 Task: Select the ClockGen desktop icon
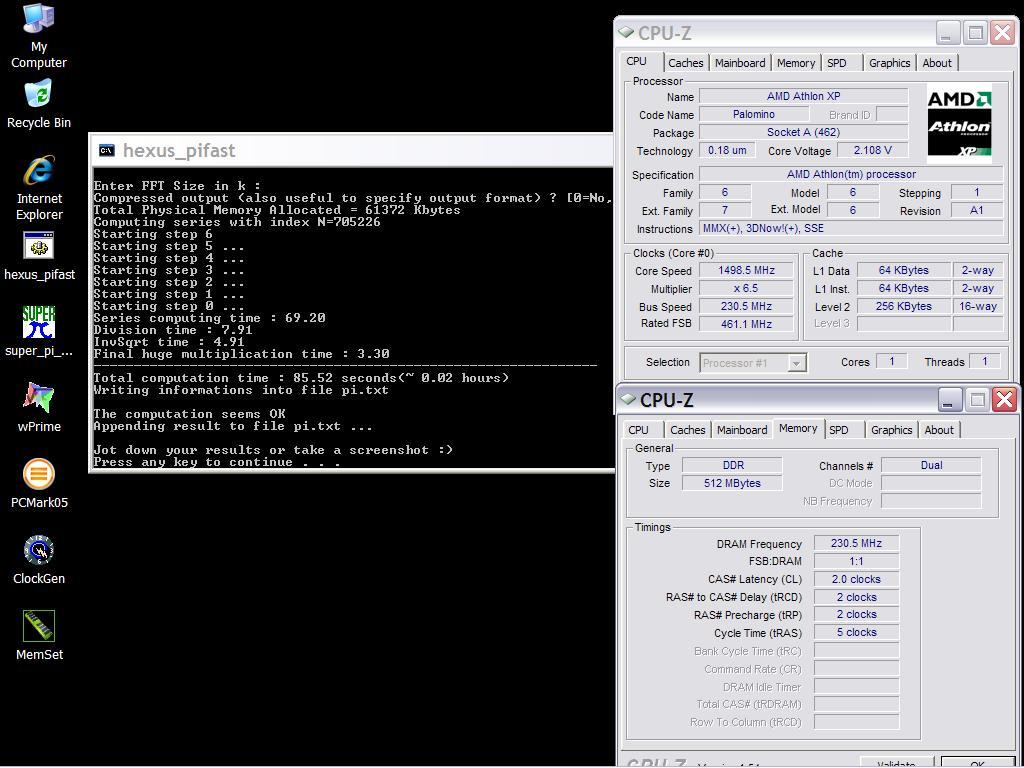[x=39, y=560]
